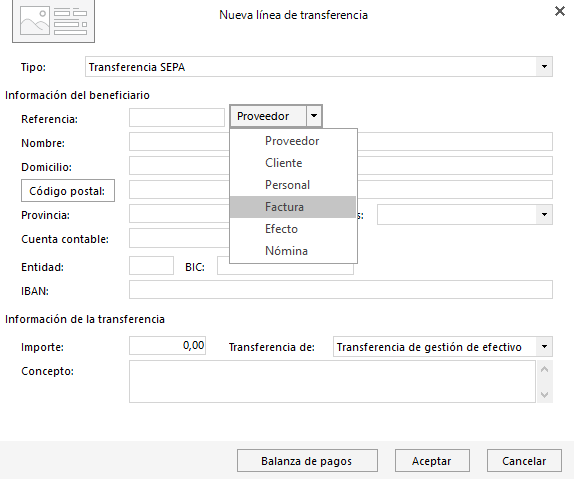Close the Nueva línea de transferencia dialog

coord(560,11)
